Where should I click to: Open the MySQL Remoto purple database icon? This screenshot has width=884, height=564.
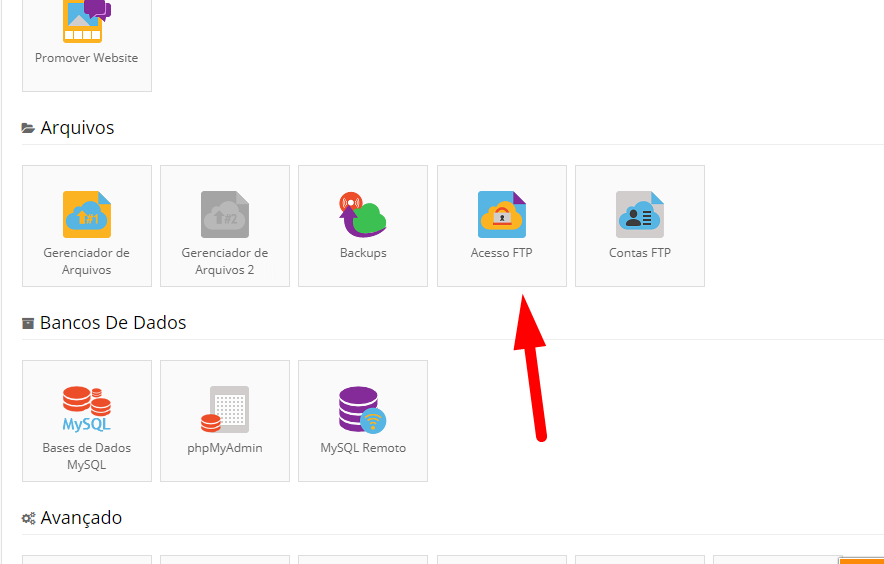(x=363, y=409)
